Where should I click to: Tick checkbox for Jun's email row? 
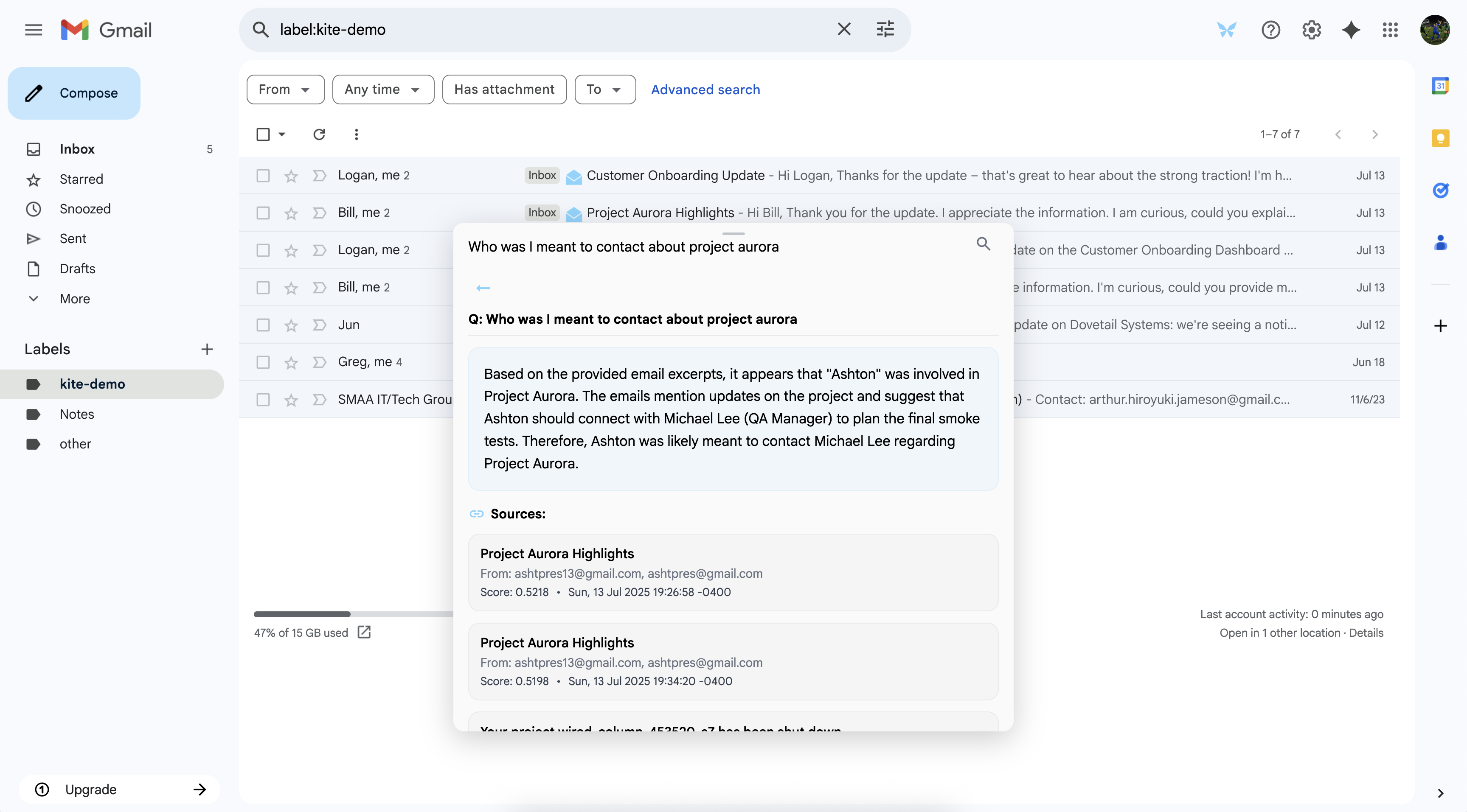tap(263, 325)
